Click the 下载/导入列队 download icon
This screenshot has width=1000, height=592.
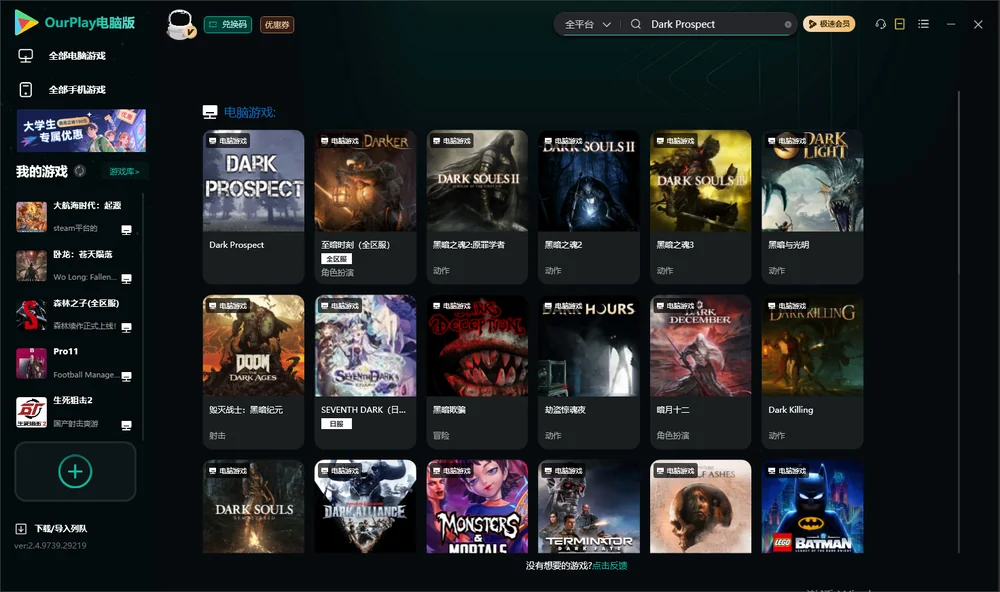click(21, 528)
